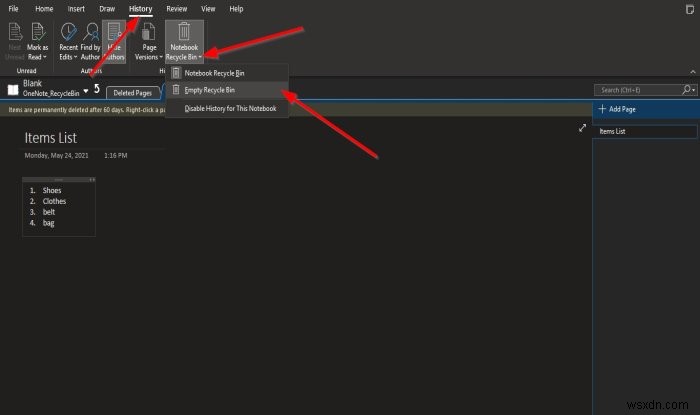Click list item belt
The image size is (700, 415).
click(x=49, y=212)
